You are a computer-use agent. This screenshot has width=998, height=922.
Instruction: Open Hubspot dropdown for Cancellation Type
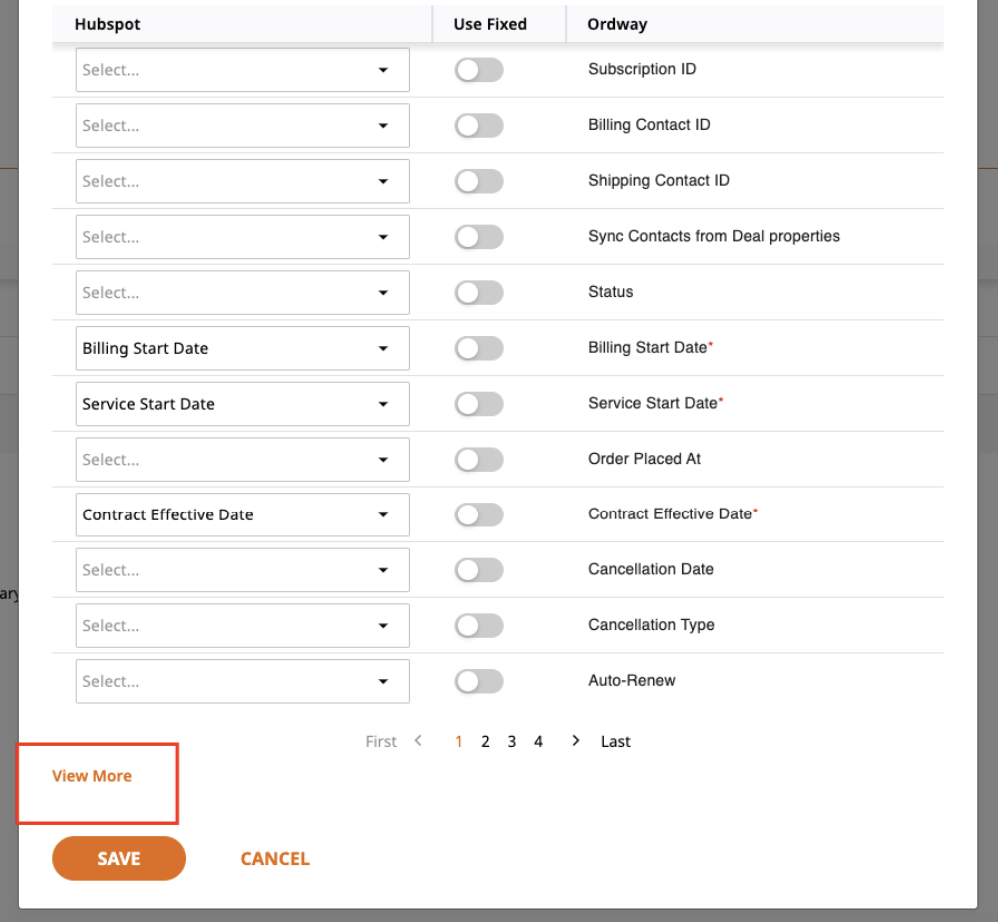(x=242, y=625)
